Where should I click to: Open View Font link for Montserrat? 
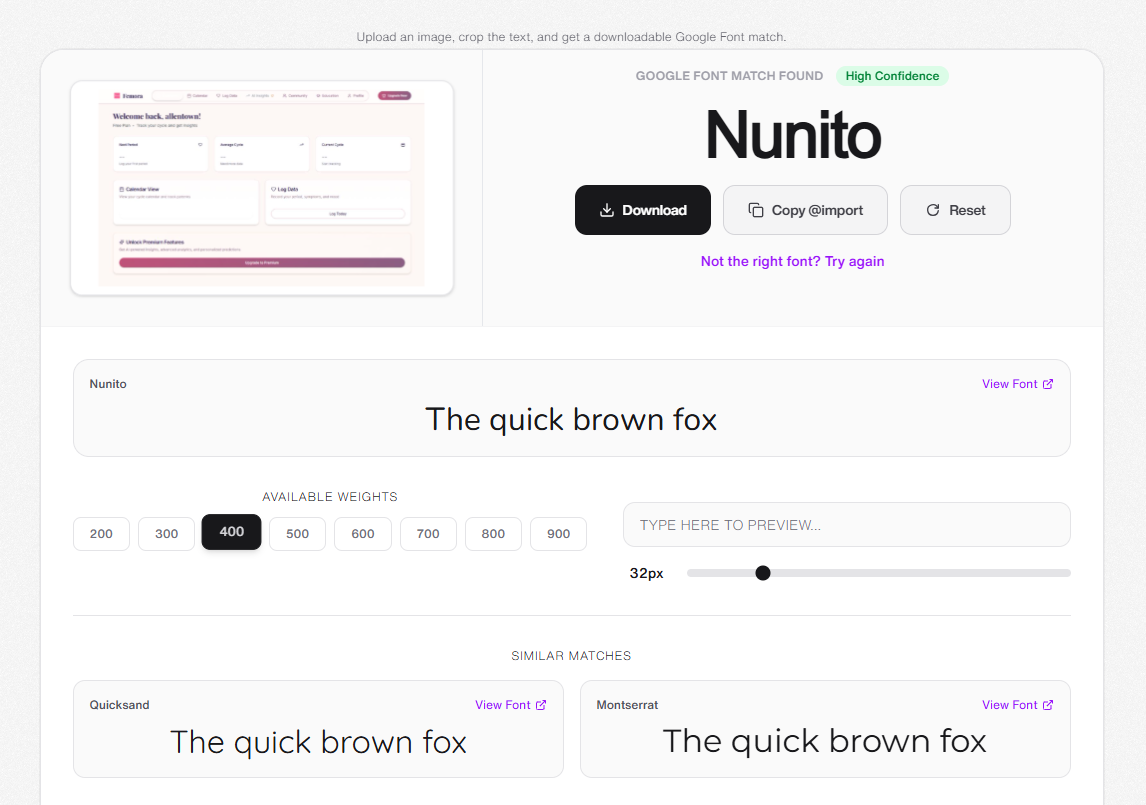tap(1017, 705)
